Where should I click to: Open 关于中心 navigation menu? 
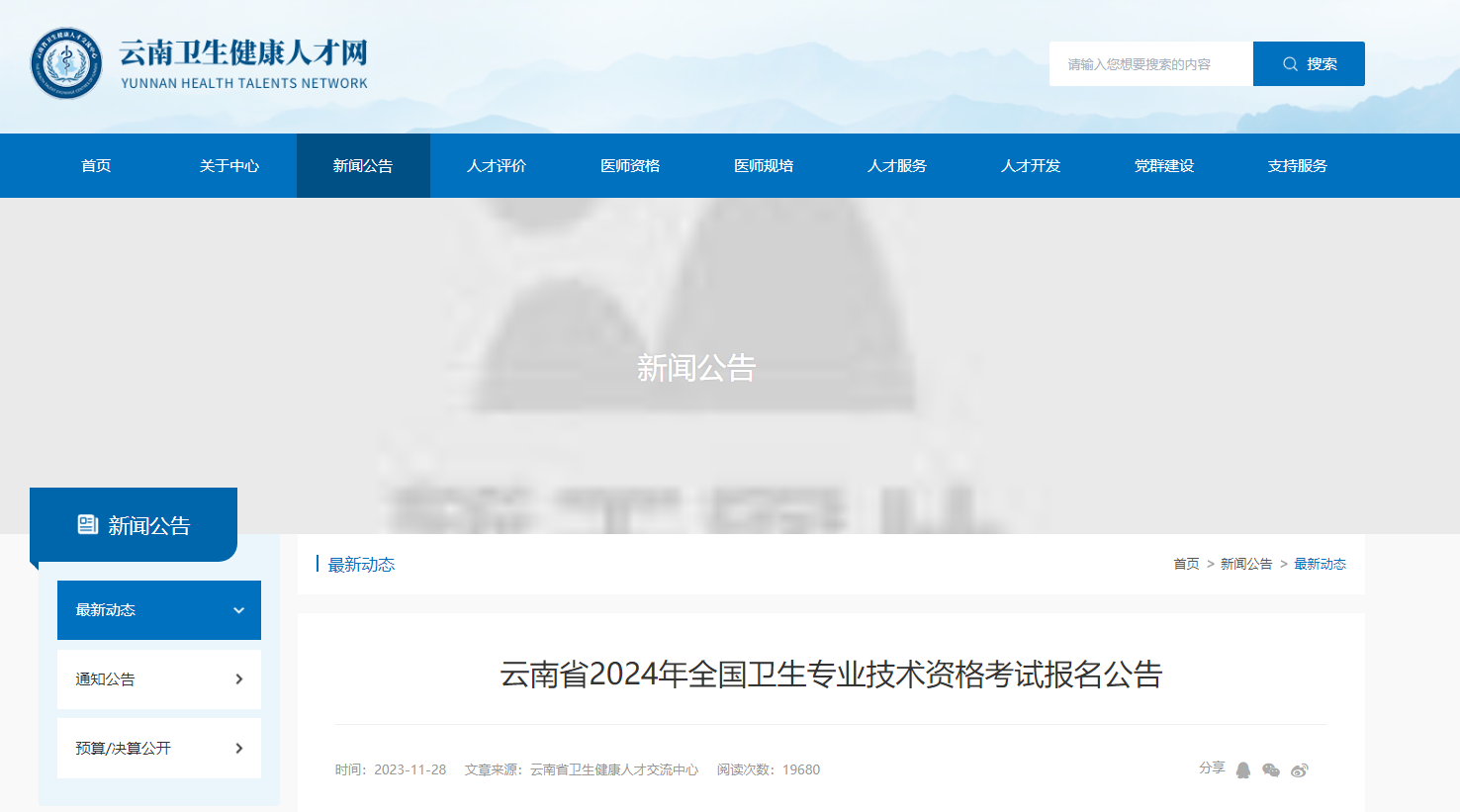[229, 166]
